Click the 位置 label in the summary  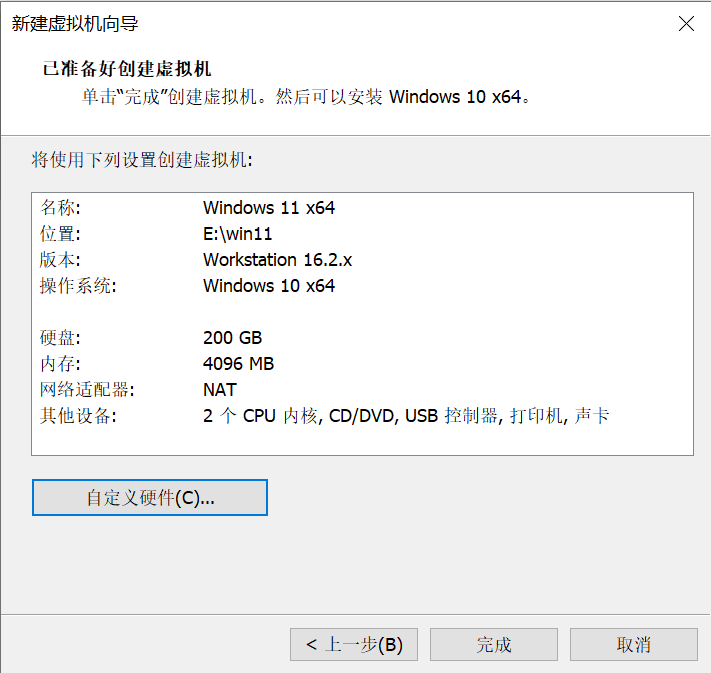pos(60,234)
